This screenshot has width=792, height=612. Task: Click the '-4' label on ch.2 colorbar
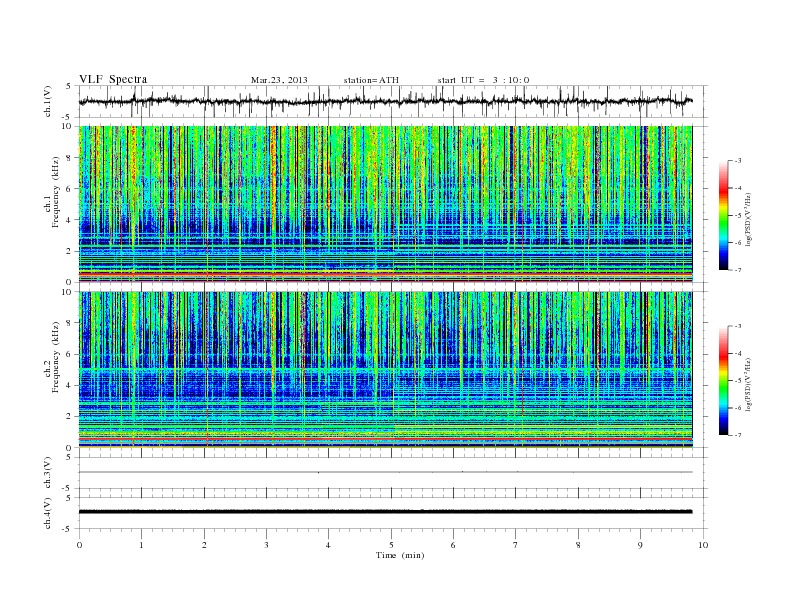[x=738, y=353]
